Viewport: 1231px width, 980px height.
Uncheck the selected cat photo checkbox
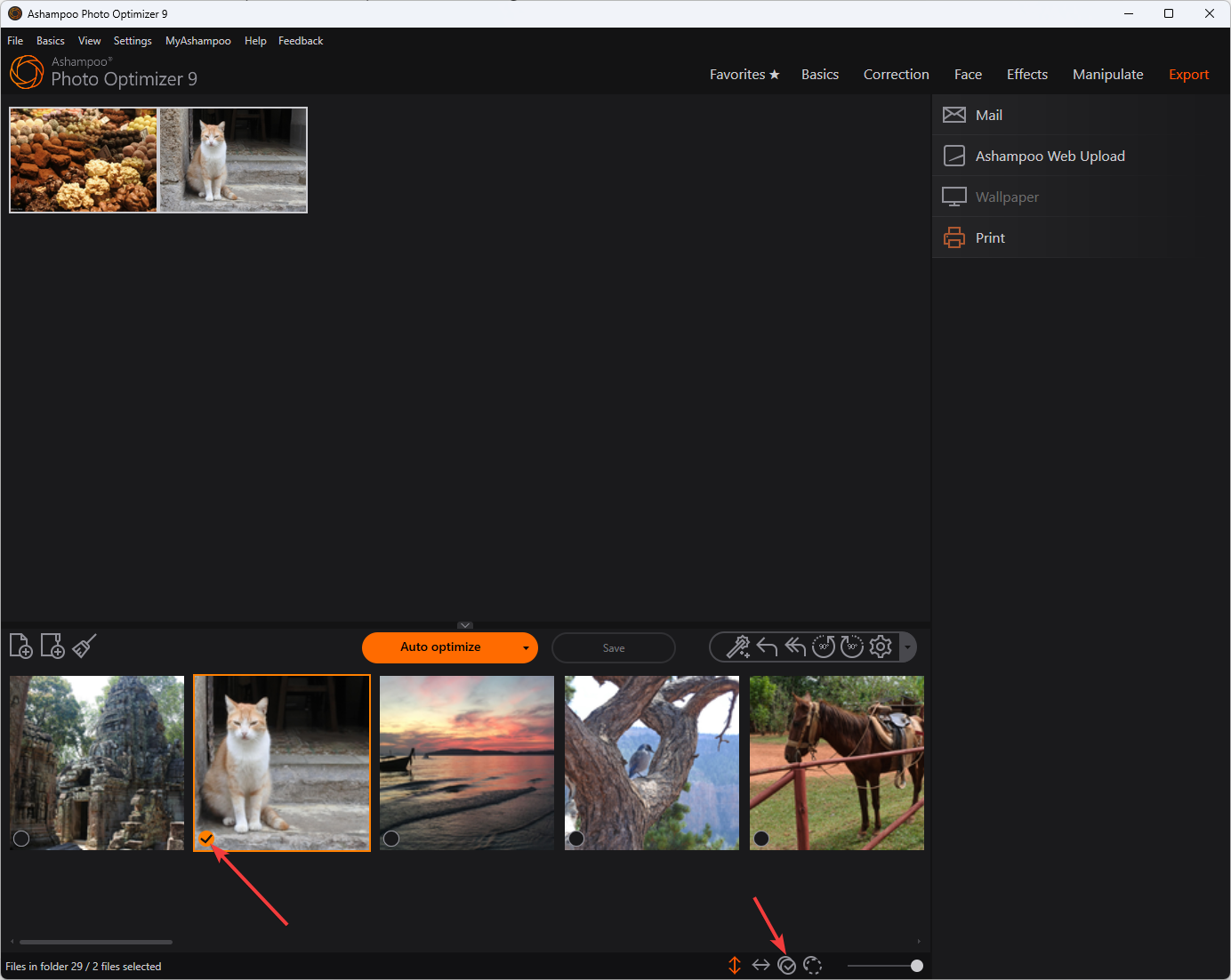(206, 839)
